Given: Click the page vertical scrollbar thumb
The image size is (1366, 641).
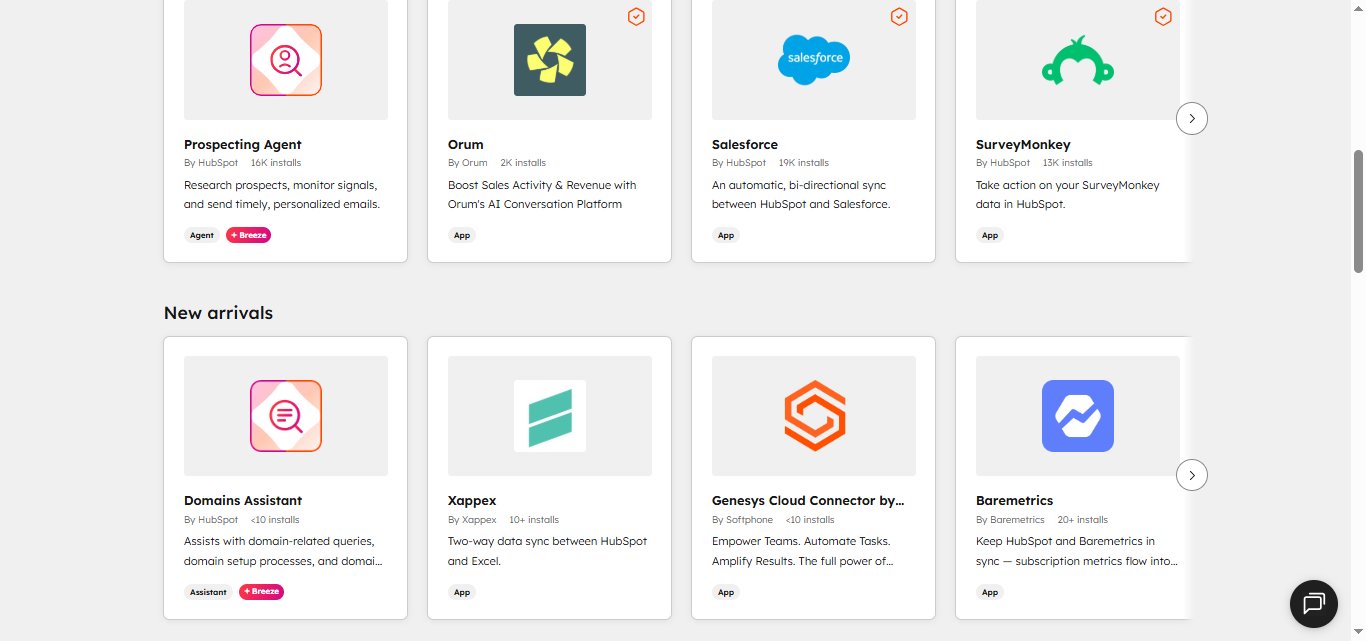Looking at the screenshot, I should (x=1358, y=211).
